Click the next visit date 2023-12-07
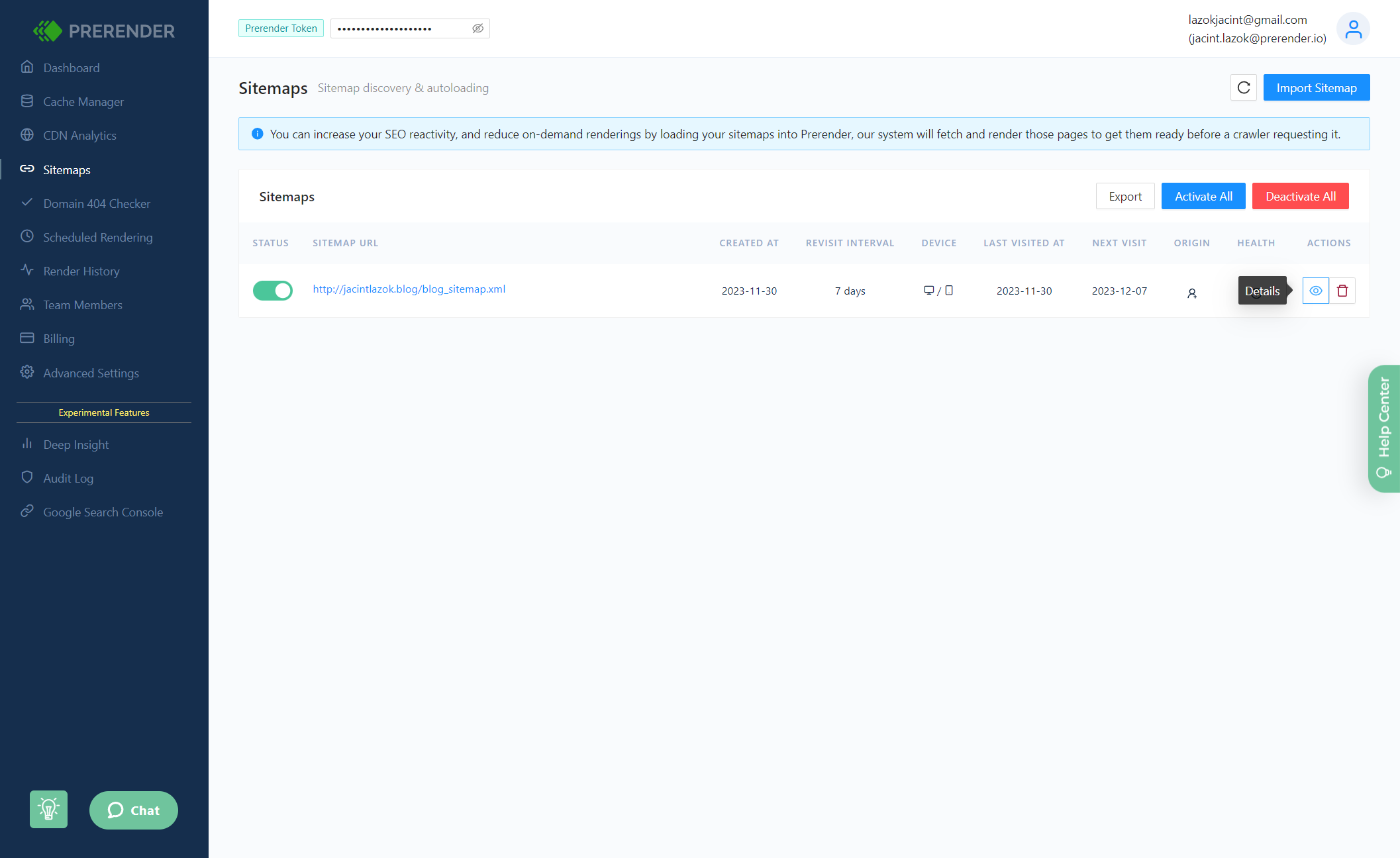The image size is (1400, 858). (x=1119, y=291)
